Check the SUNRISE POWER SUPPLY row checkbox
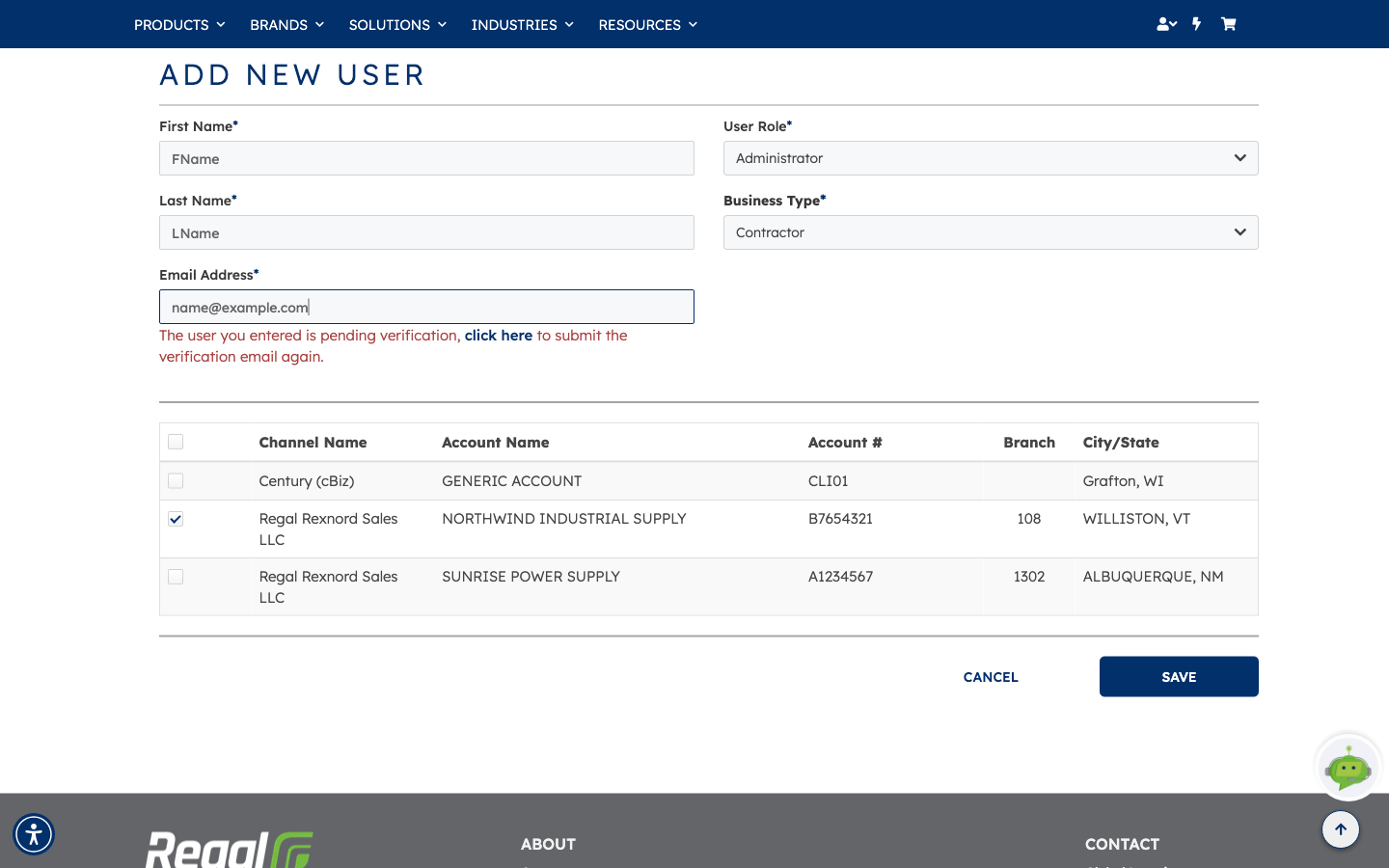Screen dimensions: 1389x868 pyautogui.click(x=176, y=577)
